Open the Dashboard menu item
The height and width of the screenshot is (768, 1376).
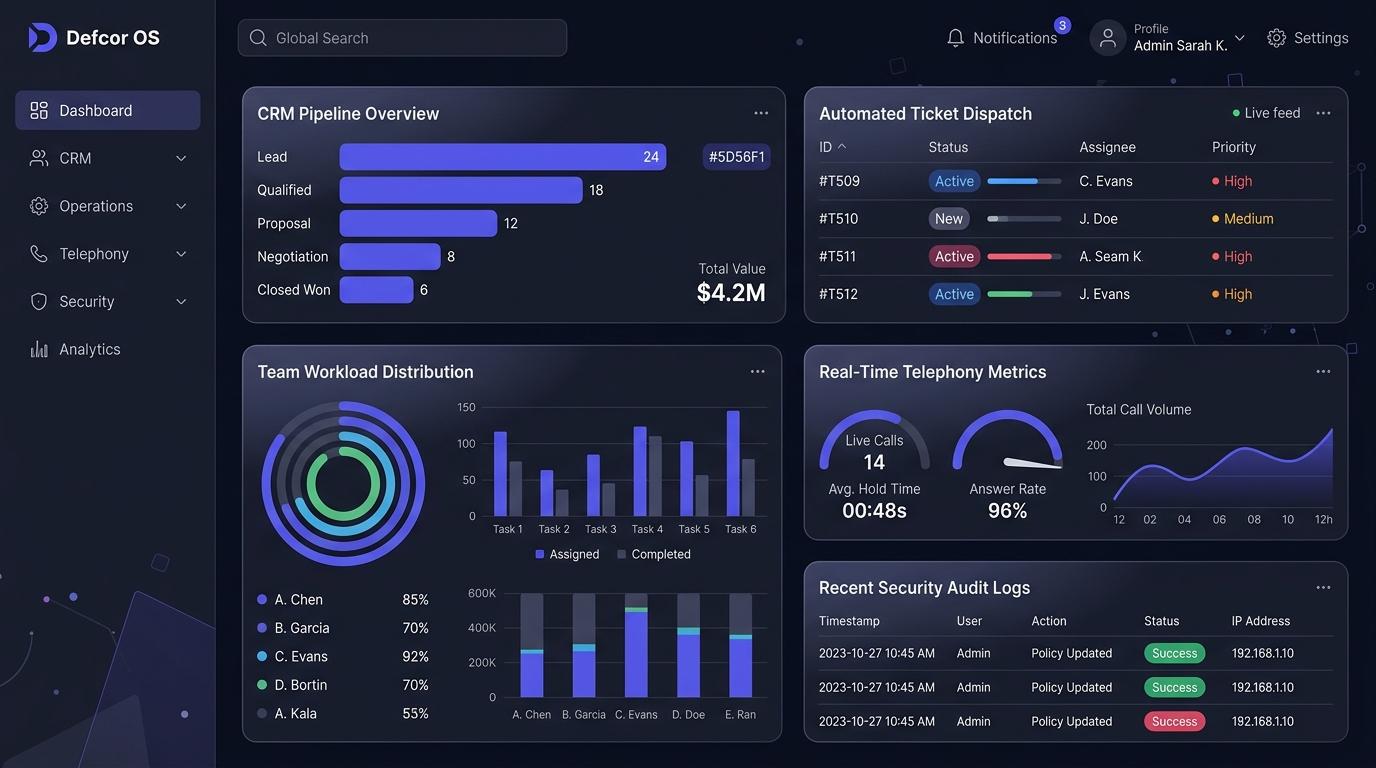(107, 110)
